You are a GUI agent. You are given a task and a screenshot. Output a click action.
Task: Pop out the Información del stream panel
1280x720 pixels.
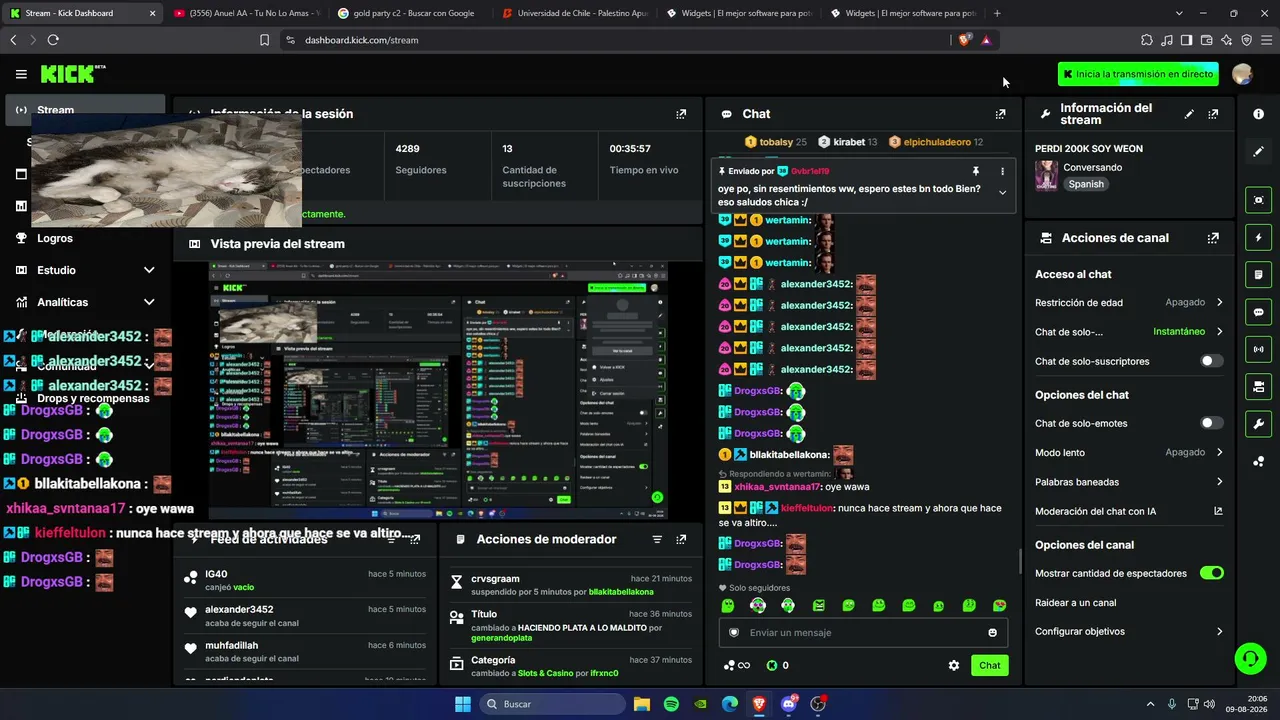point(1213,114)
